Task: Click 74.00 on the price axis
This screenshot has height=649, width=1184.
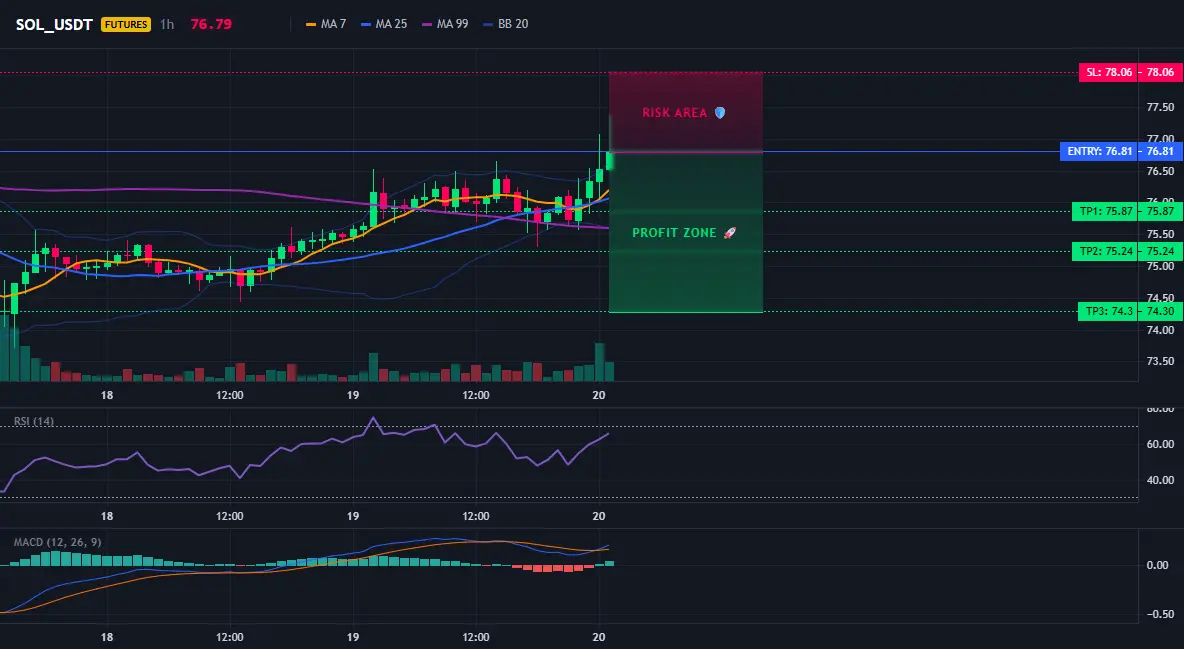Action: 1161,330
